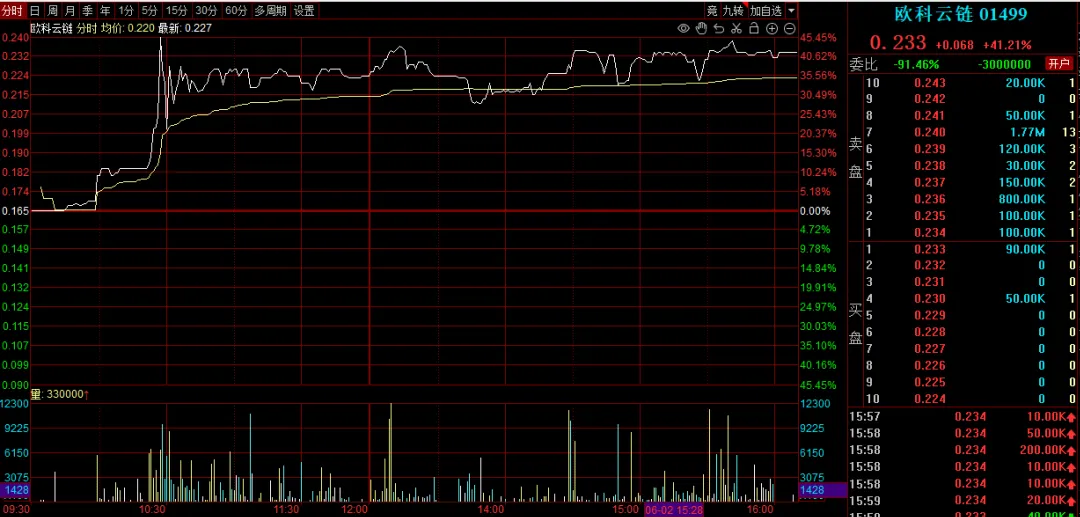Open the 多周期 multi-period view

click(x=270, y=10)
